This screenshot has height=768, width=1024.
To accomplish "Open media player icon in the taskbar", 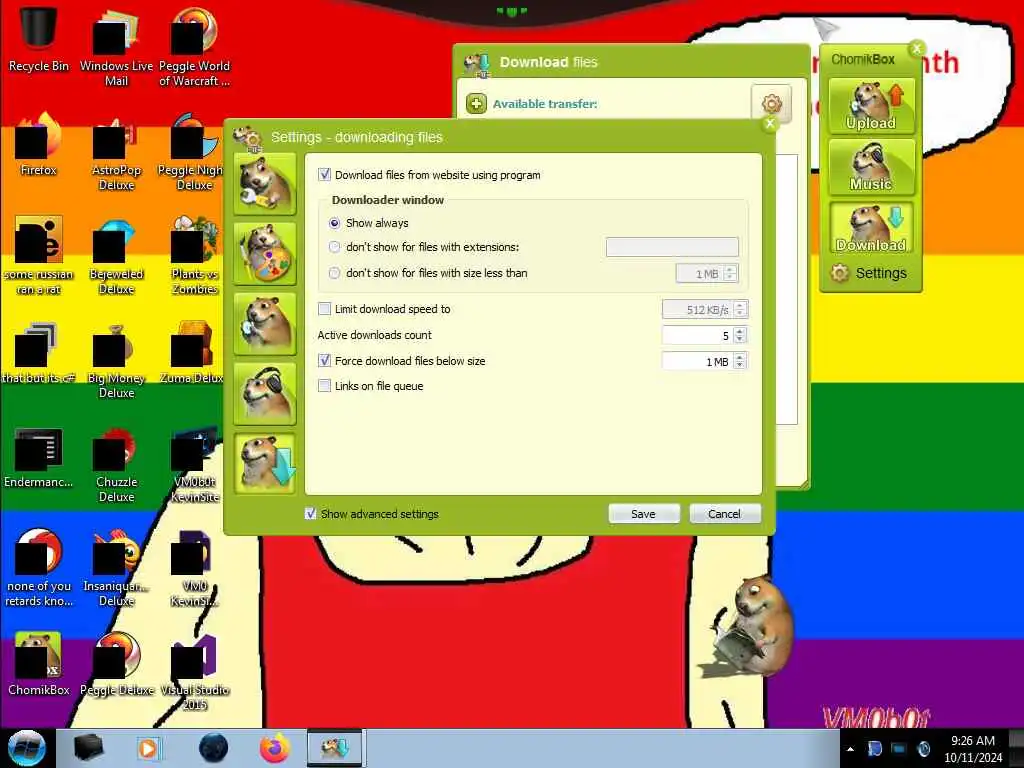I will click(148, 748).
